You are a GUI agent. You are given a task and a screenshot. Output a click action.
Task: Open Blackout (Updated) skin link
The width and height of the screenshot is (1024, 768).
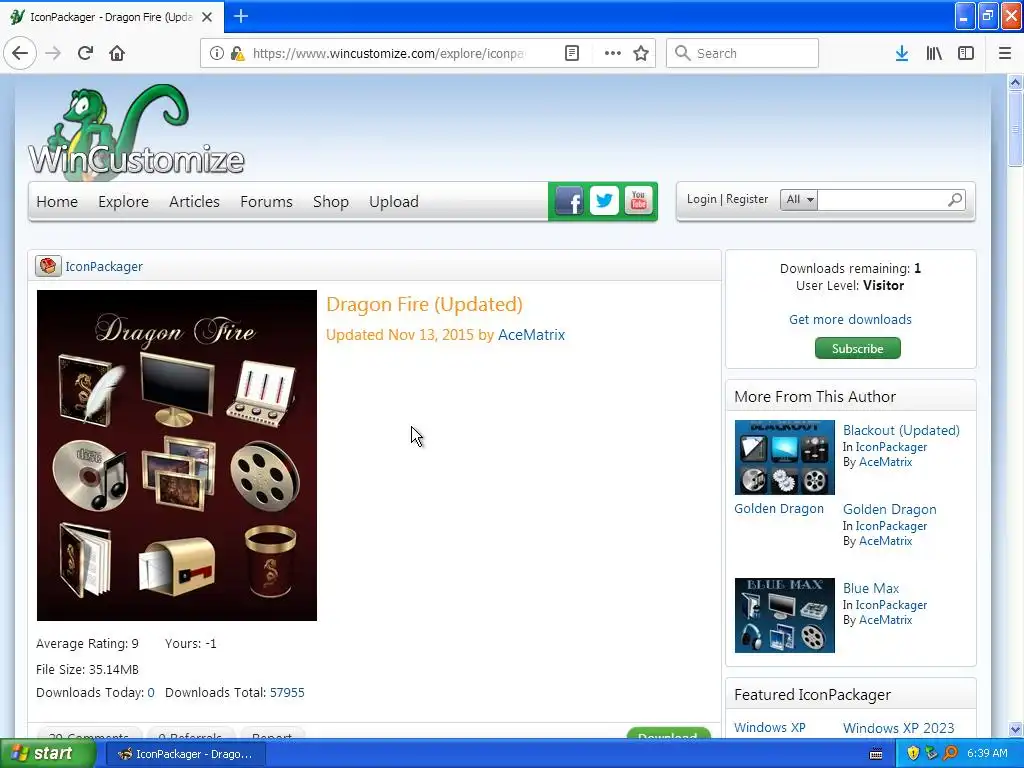click(901, 430)
